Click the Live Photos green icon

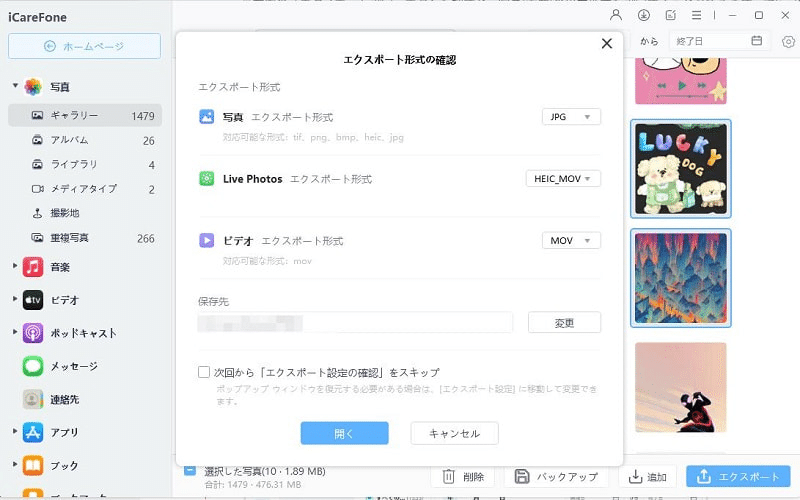206,179
